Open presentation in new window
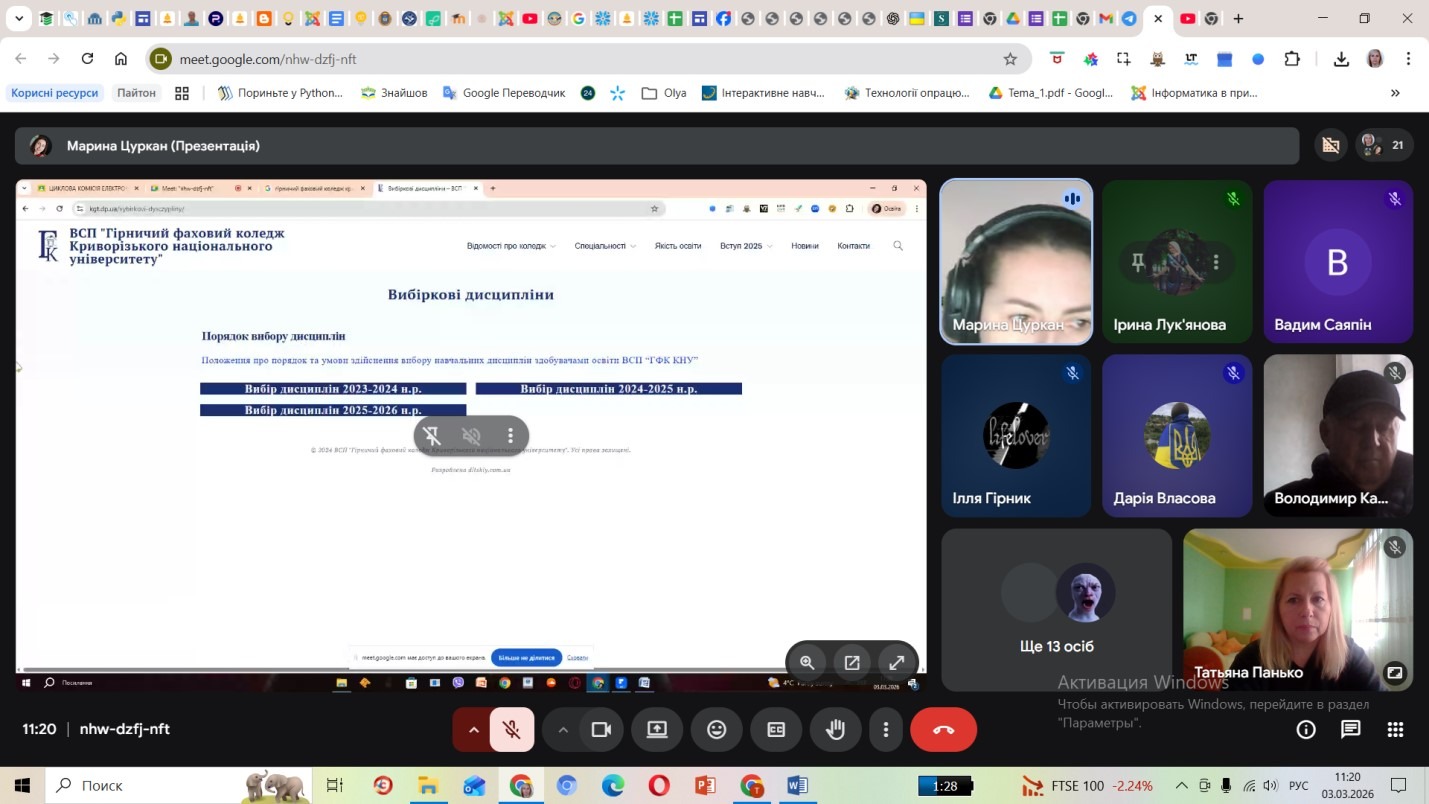The width and height of the screenshot is (1429, 804). [852, 662]
